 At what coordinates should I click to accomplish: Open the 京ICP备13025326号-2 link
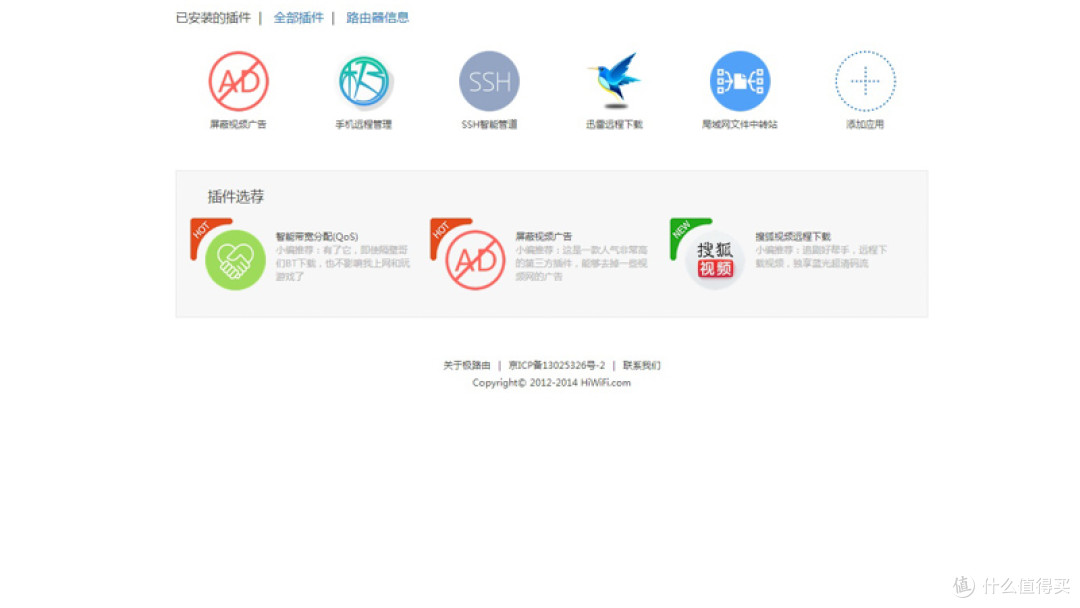(557, 365)
